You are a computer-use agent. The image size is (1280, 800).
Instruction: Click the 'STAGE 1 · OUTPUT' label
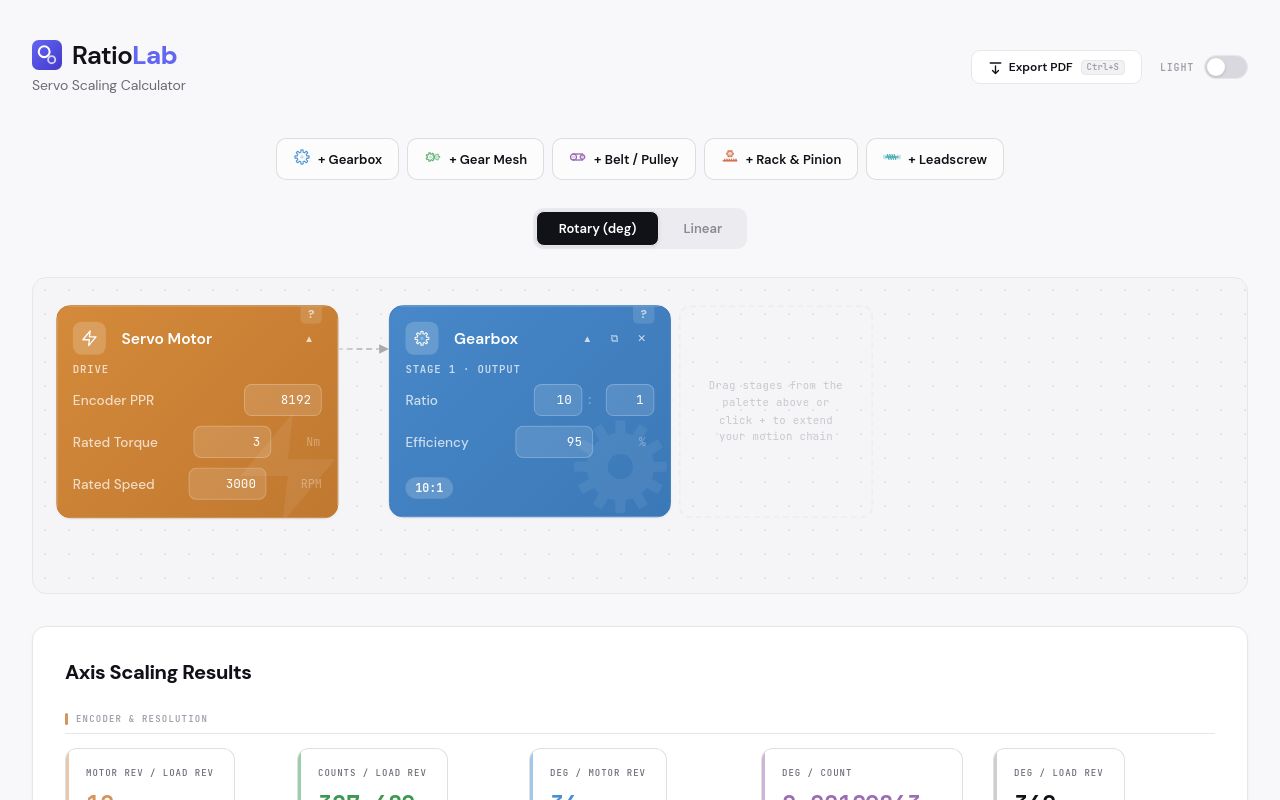click(x=463, y=369)
